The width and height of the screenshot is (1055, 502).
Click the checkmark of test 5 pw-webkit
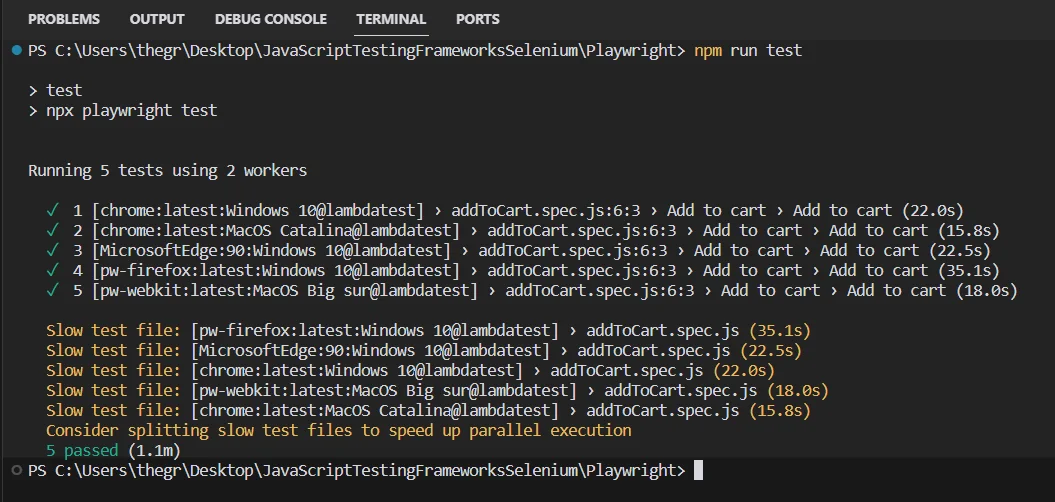pyautogui.click(x=52, y=291)
